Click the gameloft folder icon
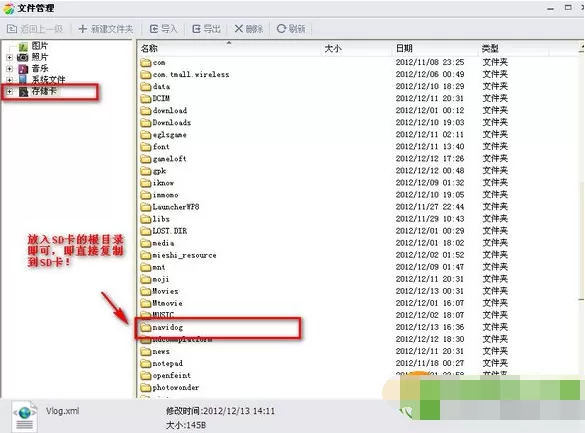The height and width of the screenshot is (433, 585). (x=146, y=159)
